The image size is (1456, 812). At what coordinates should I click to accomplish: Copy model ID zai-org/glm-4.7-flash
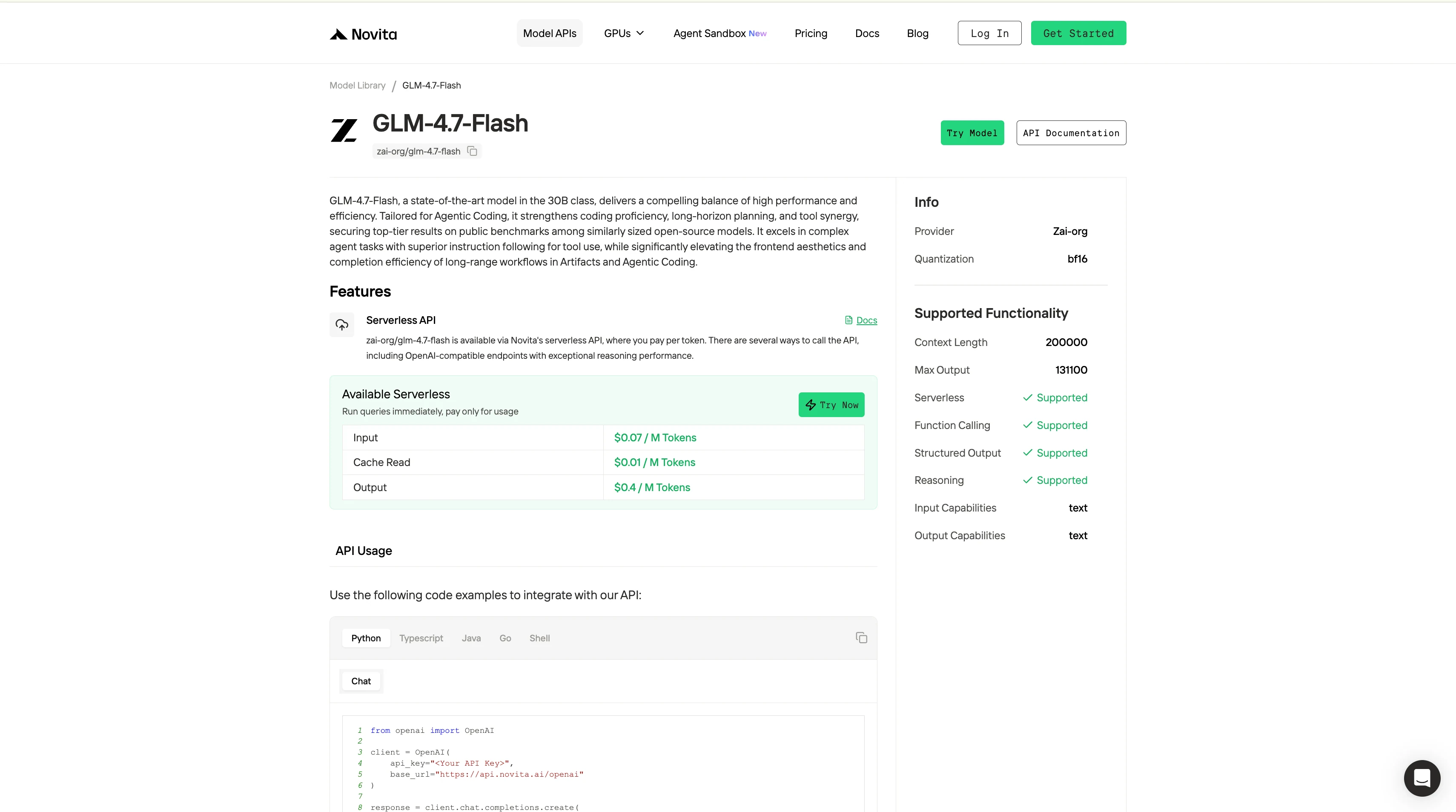[x=473, y=151]
